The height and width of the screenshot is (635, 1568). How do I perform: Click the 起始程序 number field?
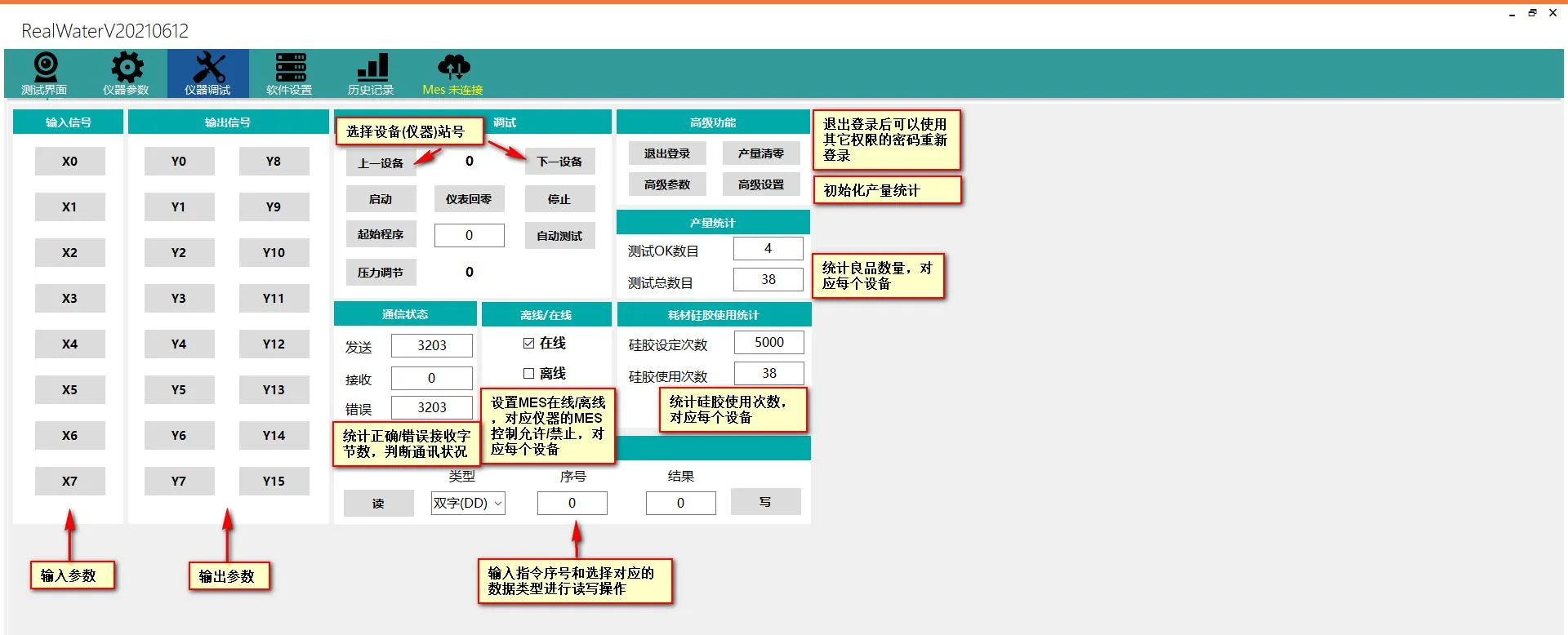tap(470, 235)
